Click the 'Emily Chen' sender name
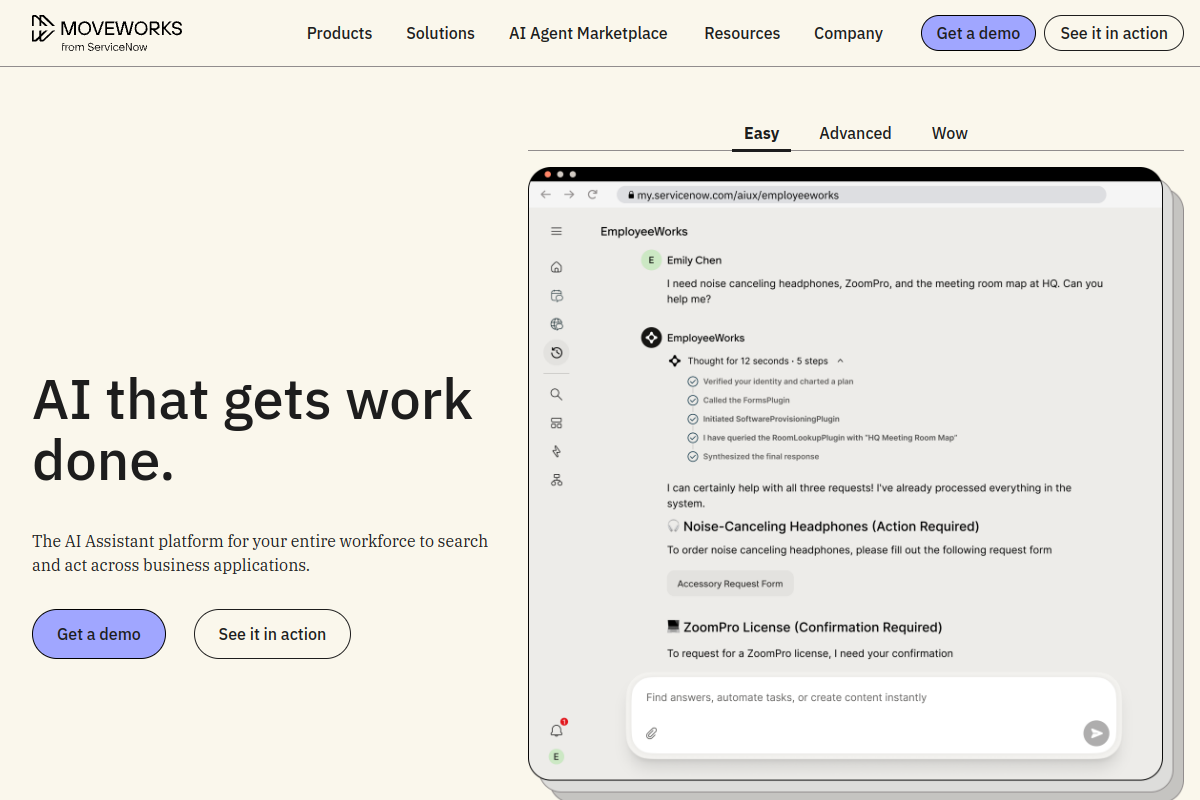The width and height of the screenshot is (1200, 800). 694,260
